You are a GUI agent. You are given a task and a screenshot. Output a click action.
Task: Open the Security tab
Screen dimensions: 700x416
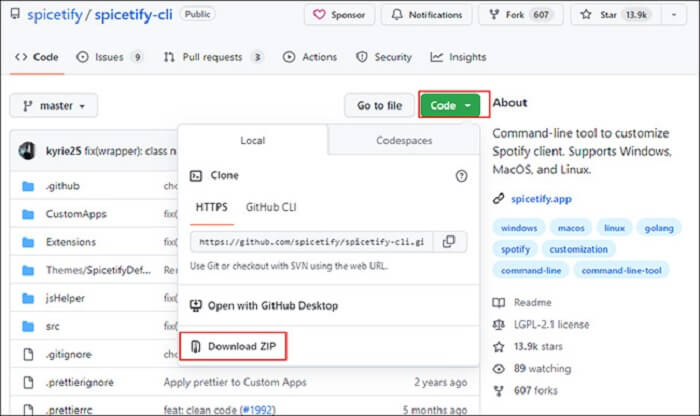tap(383, 57)
